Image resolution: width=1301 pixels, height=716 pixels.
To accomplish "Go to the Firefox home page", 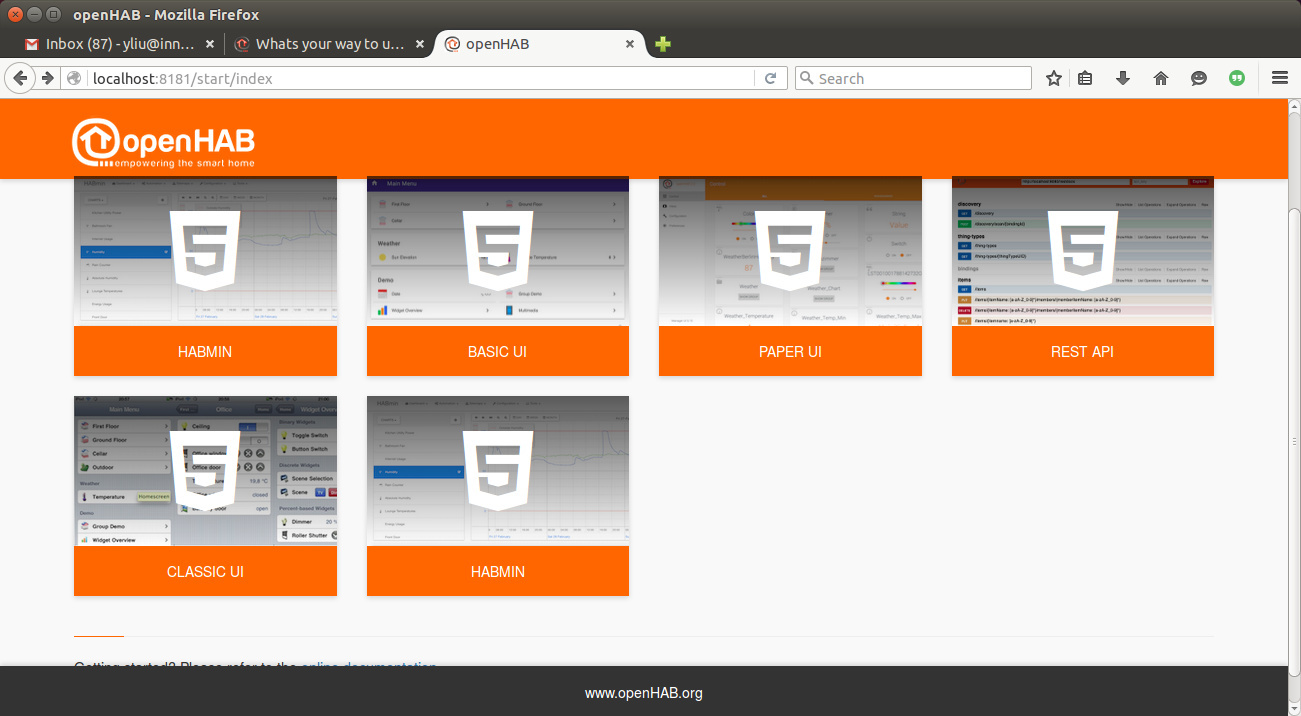I will 1160,78.
